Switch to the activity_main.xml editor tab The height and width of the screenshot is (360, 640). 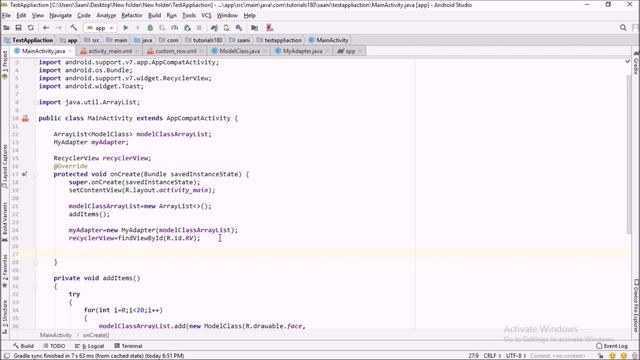point(109,51)
